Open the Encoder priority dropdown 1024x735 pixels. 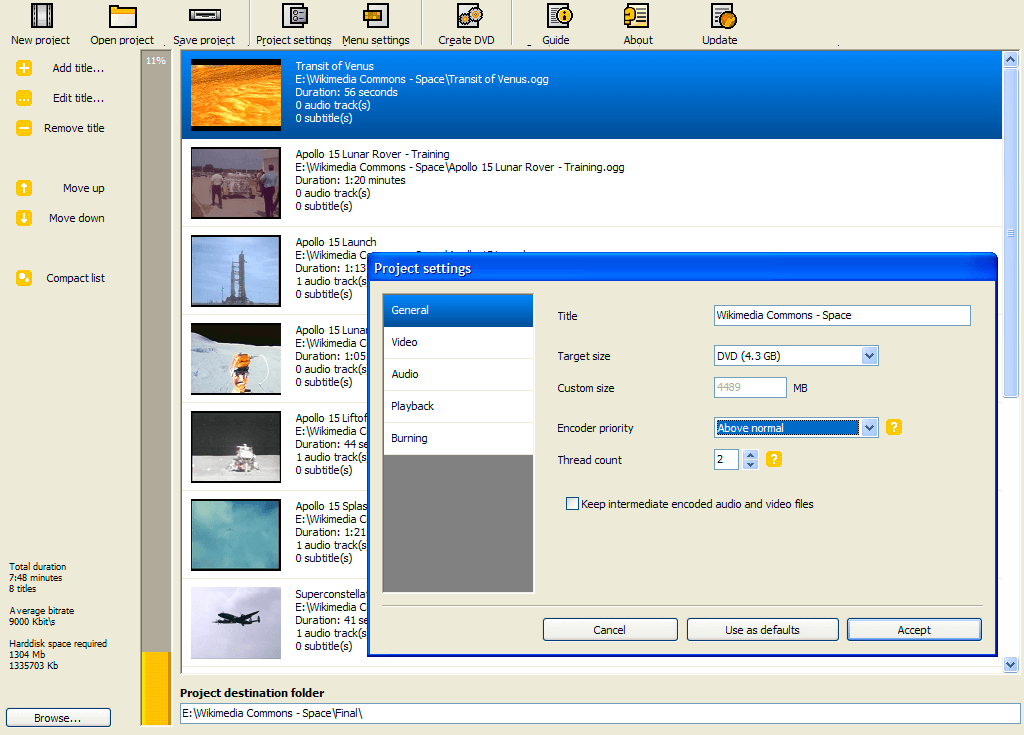[x=869, y=428]
